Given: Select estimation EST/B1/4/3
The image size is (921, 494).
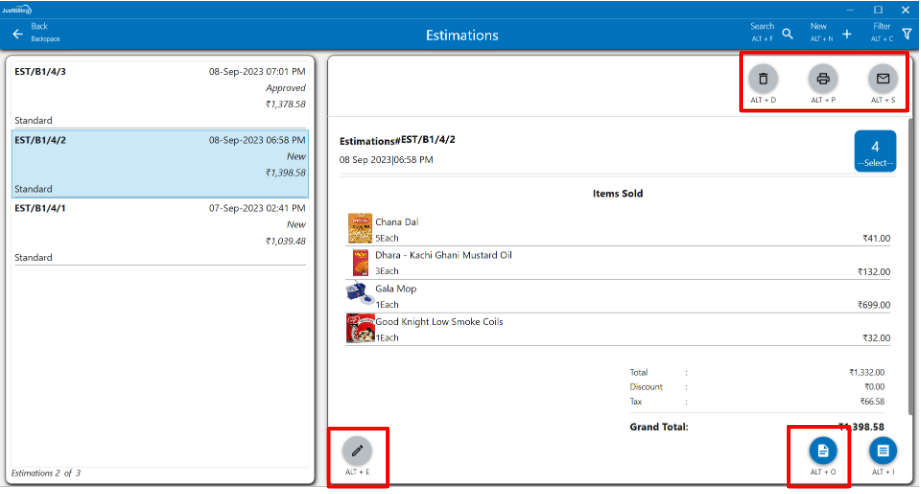Looking at the screenshot, I should point(160,95).
